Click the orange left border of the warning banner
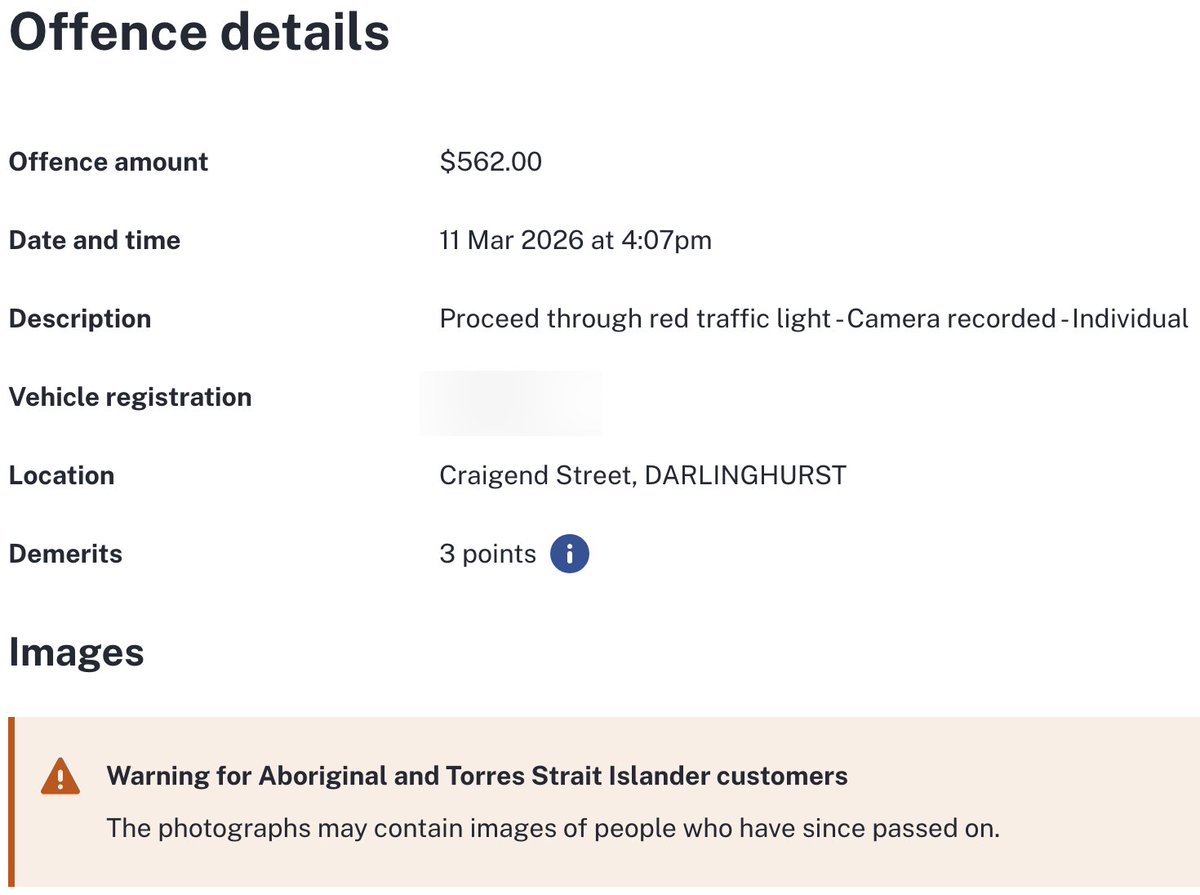Viewport: 1200px width, 895px height. pos(11,802)
